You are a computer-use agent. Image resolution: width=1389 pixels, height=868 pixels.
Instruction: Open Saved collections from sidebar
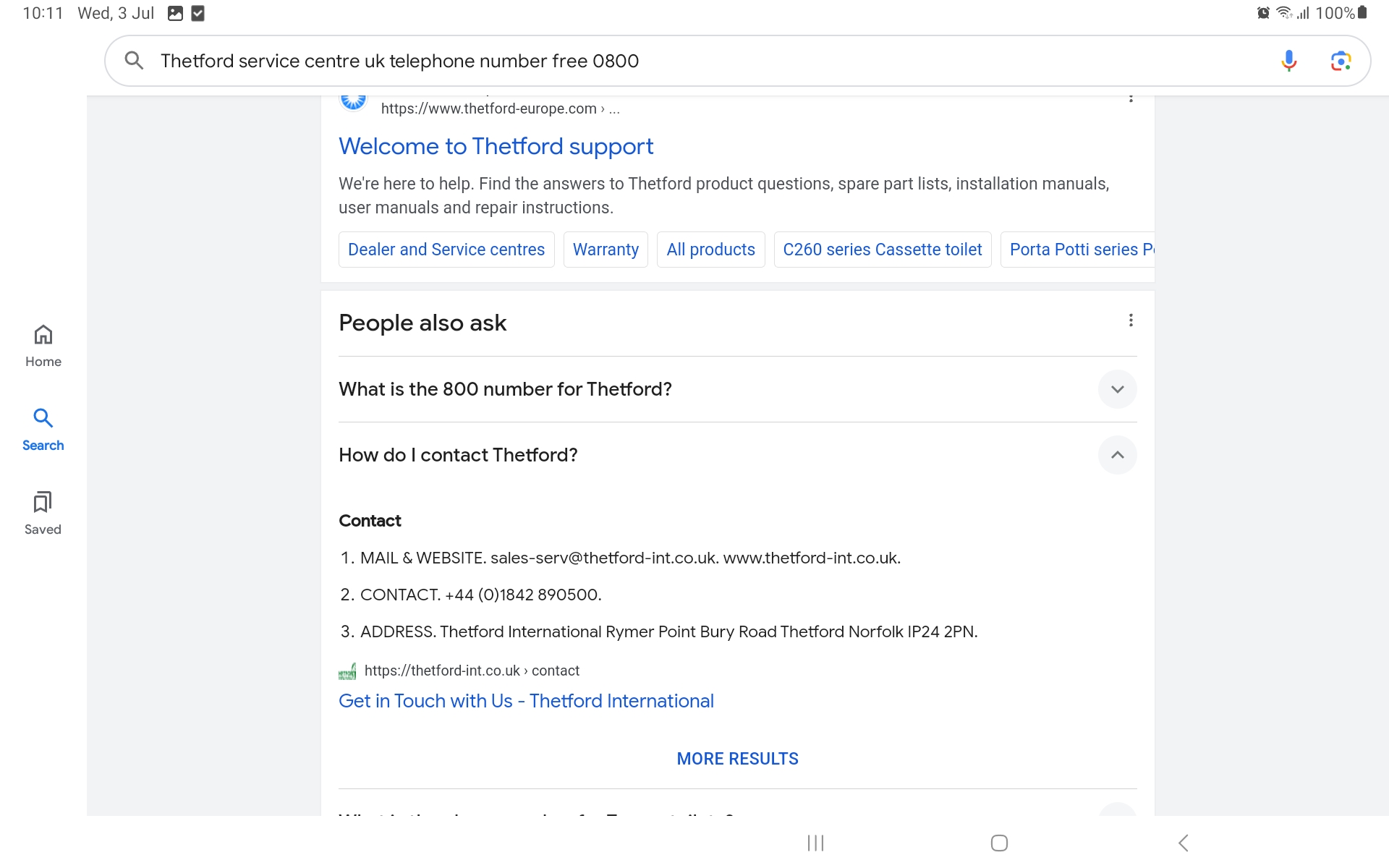(x=43, y=513)
